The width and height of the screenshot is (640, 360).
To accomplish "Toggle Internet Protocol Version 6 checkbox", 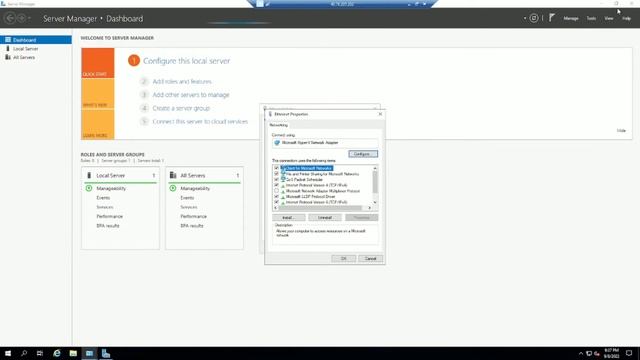I will (276, 202).
